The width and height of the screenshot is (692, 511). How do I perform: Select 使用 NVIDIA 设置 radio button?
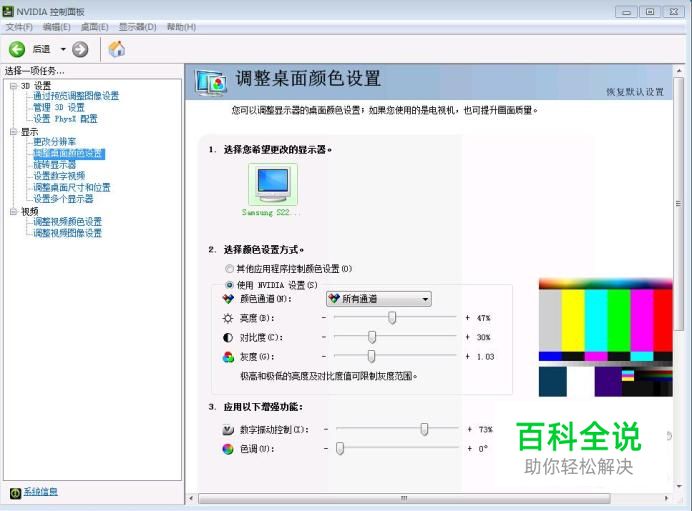click(229, 285)
